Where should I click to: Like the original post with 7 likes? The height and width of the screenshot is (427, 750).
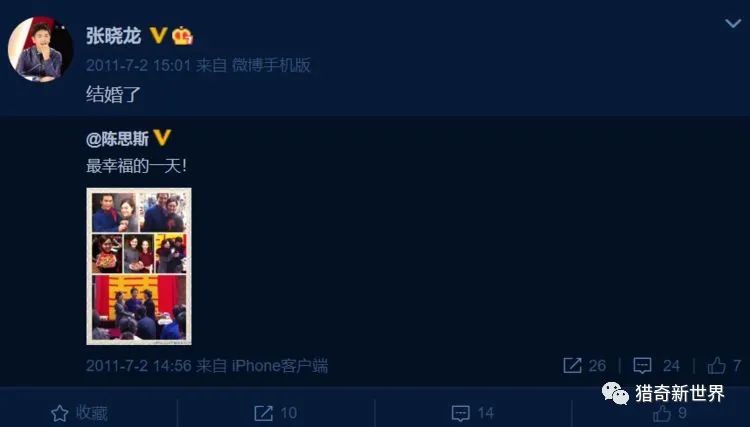coord(724,366)
